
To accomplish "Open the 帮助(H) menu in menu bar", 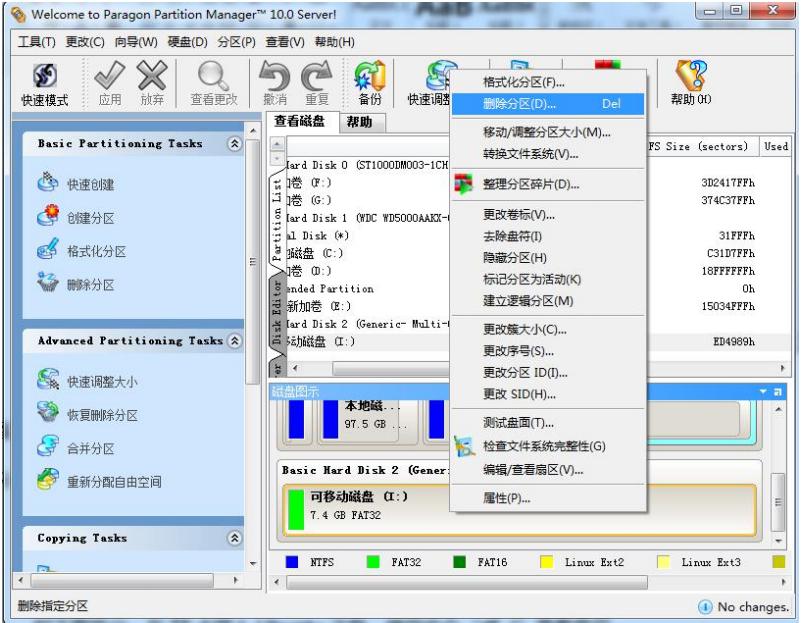I will [335, 42].
